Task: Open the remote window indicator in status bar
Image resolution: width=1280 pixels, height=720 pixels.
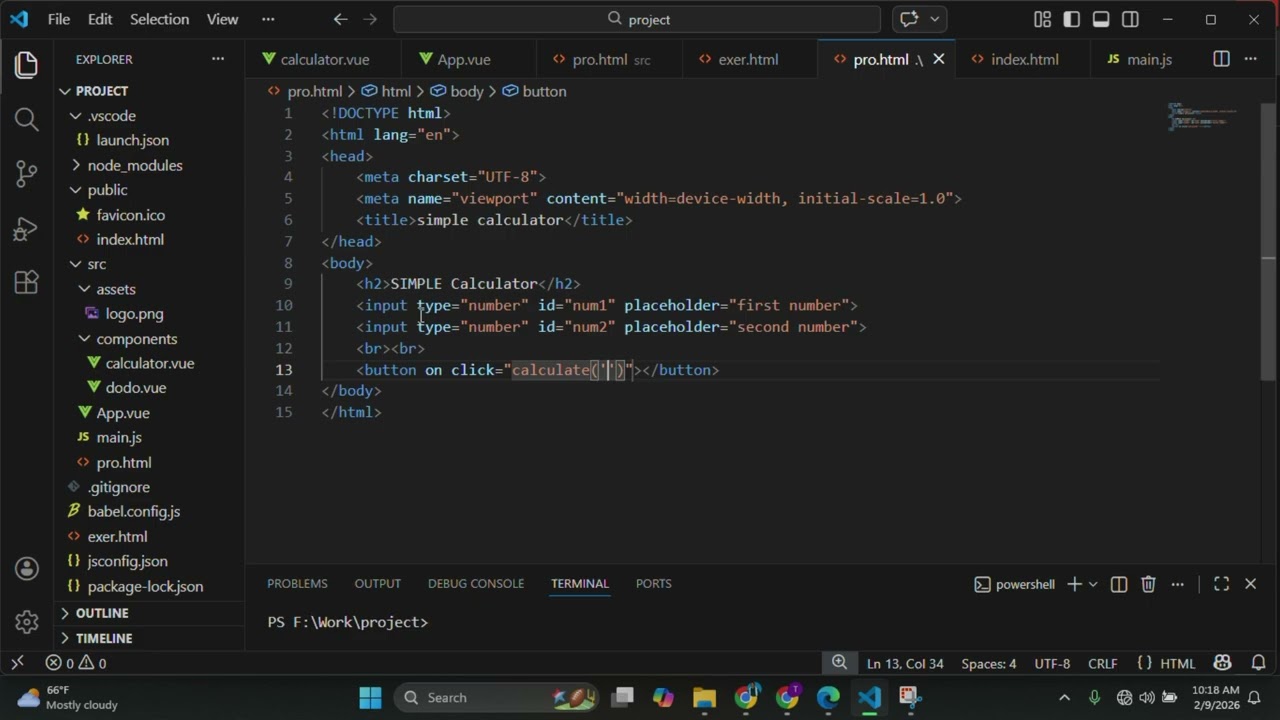Action: [17, 663]
